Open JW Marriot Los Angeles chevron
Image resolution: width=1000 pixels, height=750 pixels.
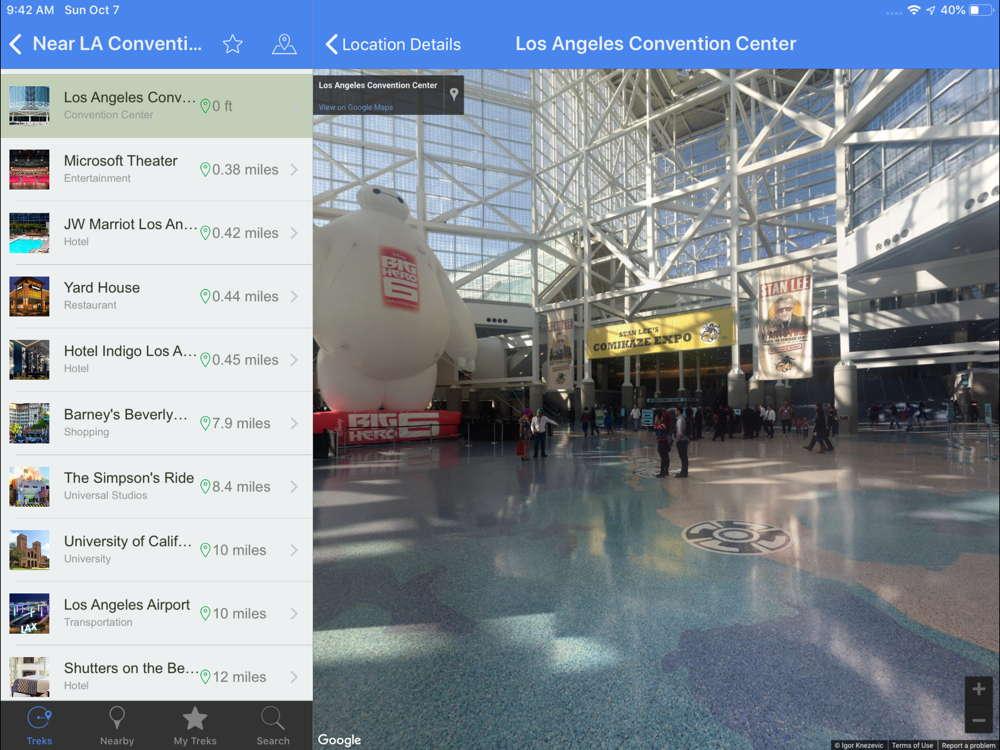pyautogui.click(x=294, y=233)
